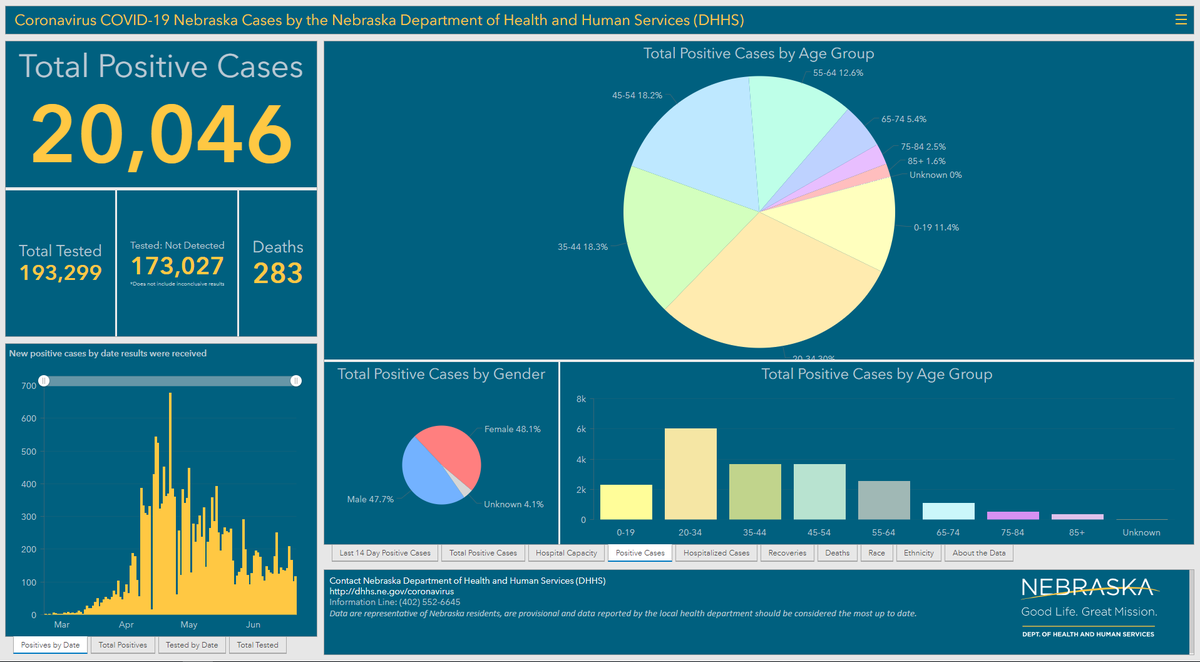Image resolution: width=1200 pixels, height=662 pixels.
Task: Click the Unknown 4.1% gender label
Action: [x=514, y=504]
